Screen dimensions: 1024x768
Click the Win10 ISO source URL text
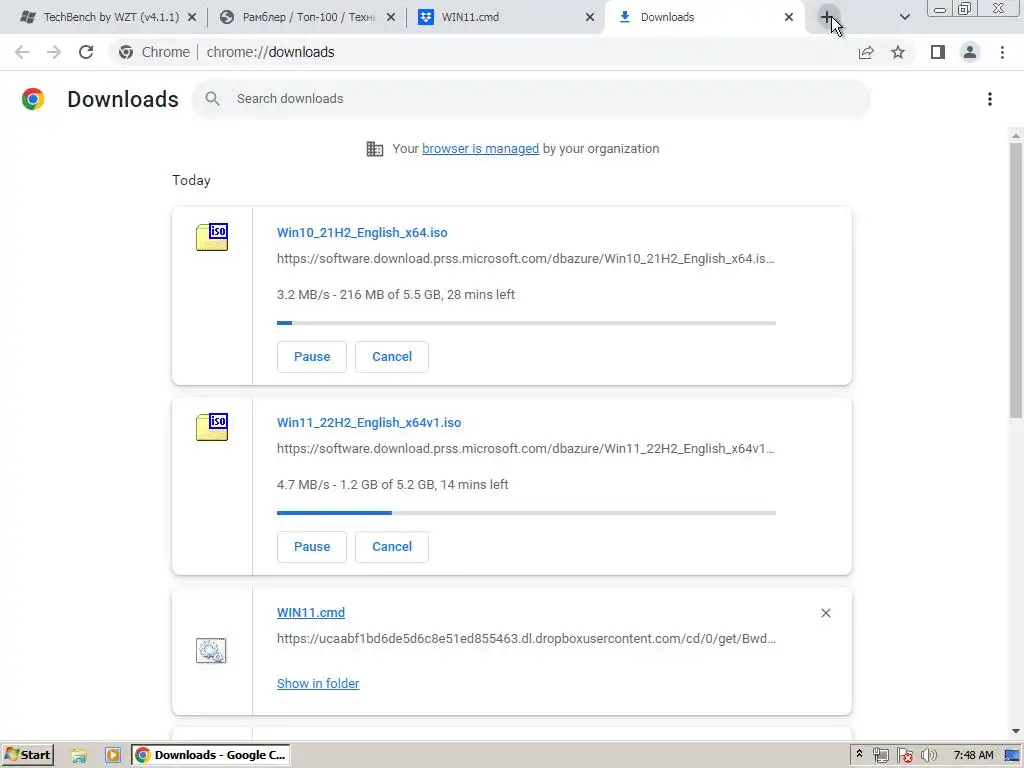click(526, 259)
